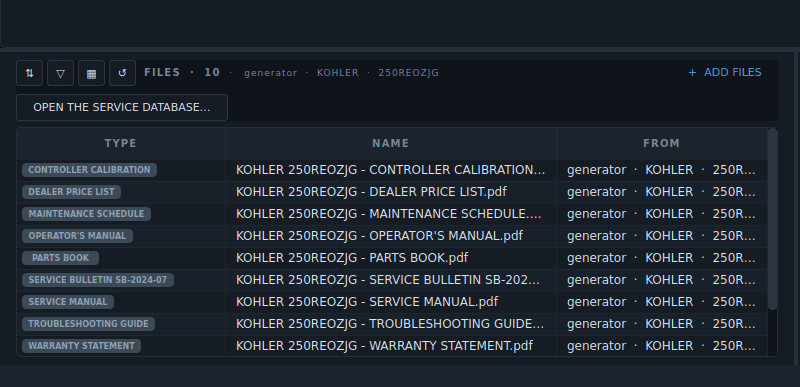Click the '250REOZJG' breadcrumb in files header
The height and width of the screenshot is (387, 800).
[409, 73]
